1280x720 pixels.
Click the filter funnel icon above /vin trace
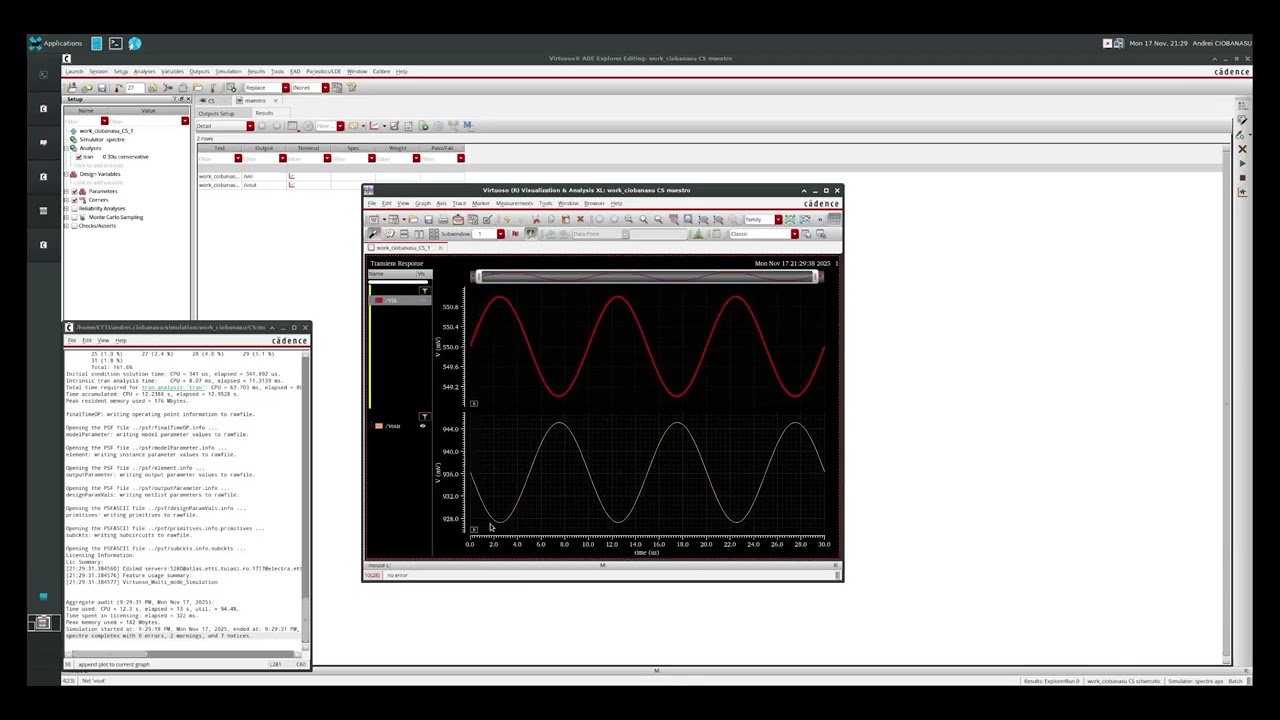pyautogui.click(x=424, y=291)
